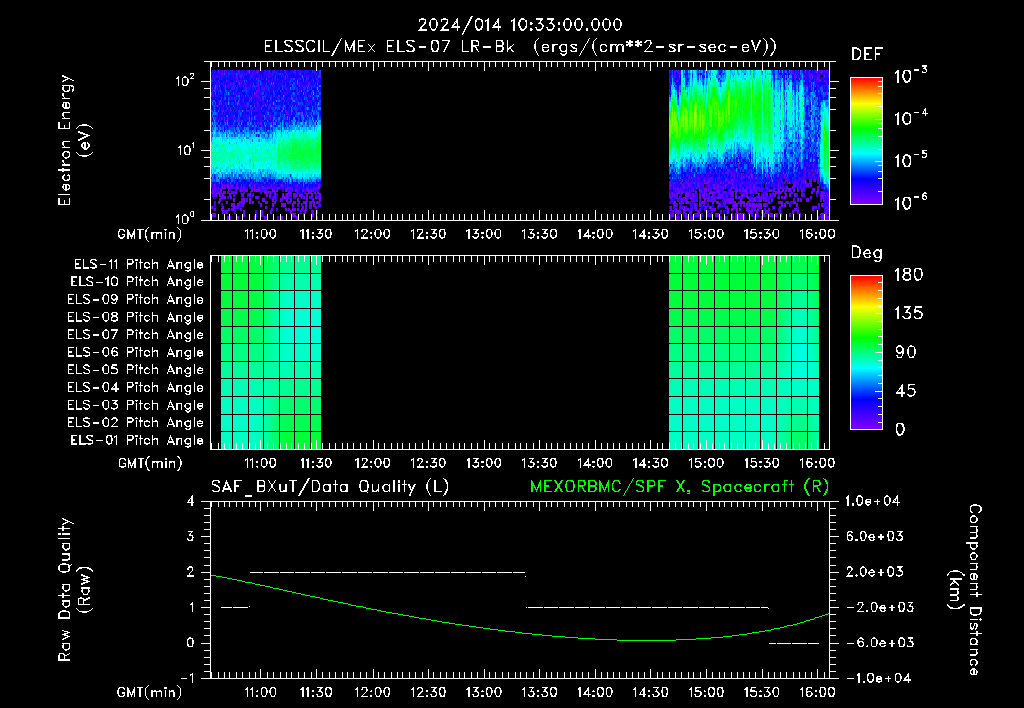Click the 10^-5 tick on the DEF colorbar
1024x708 pixels.
910,160
